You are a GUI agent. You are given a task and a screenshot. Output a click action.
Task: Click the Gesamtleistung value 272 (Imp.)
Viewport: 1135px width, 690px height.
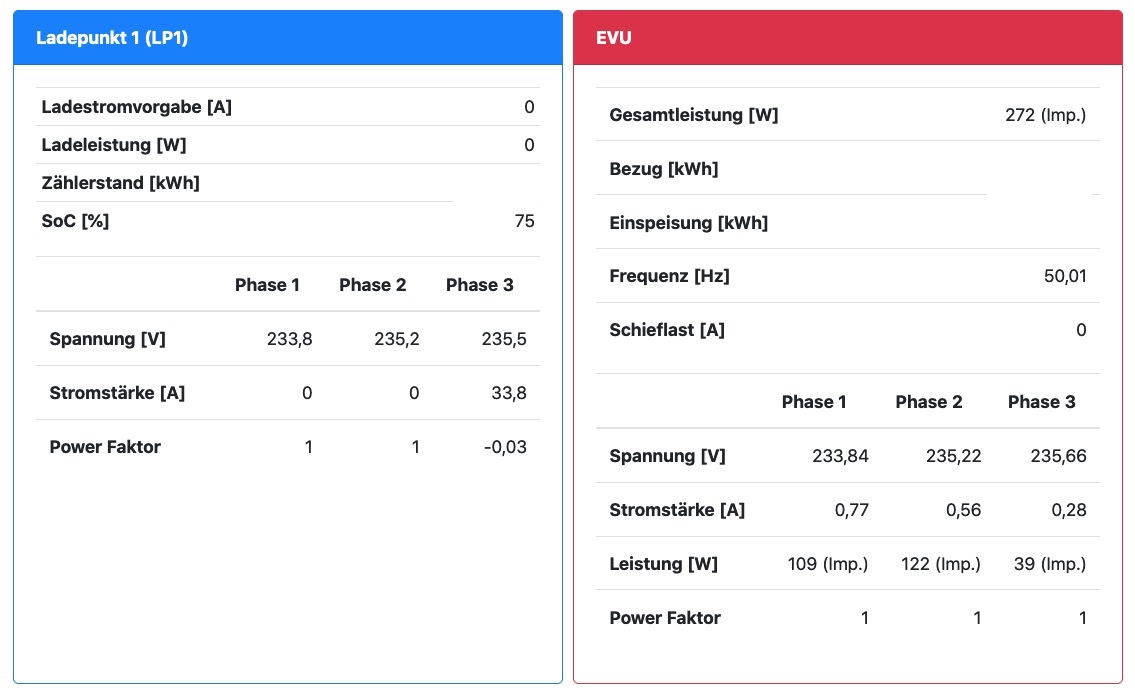click(x=1045, y=115)
